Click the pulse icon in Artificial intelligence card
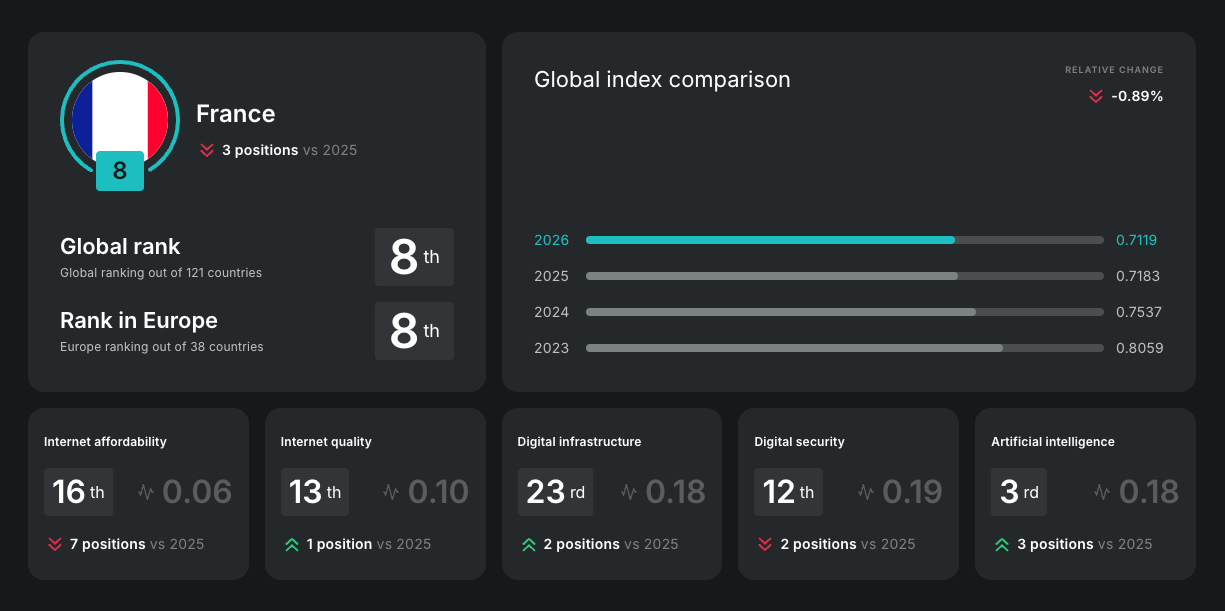Viewport: 1225px width, 611px height. coord(1102,492)
